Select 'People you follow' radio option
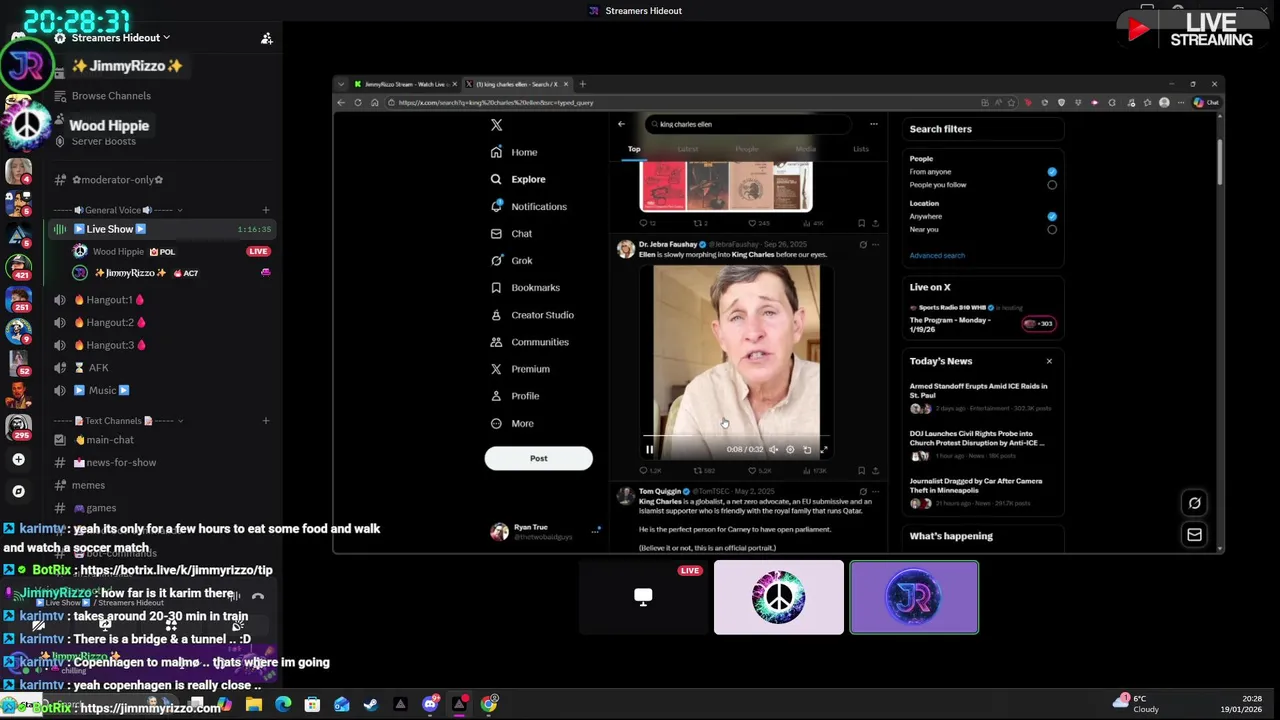This screenshot has width=1280, height=720. click(x=1052, y=185)
